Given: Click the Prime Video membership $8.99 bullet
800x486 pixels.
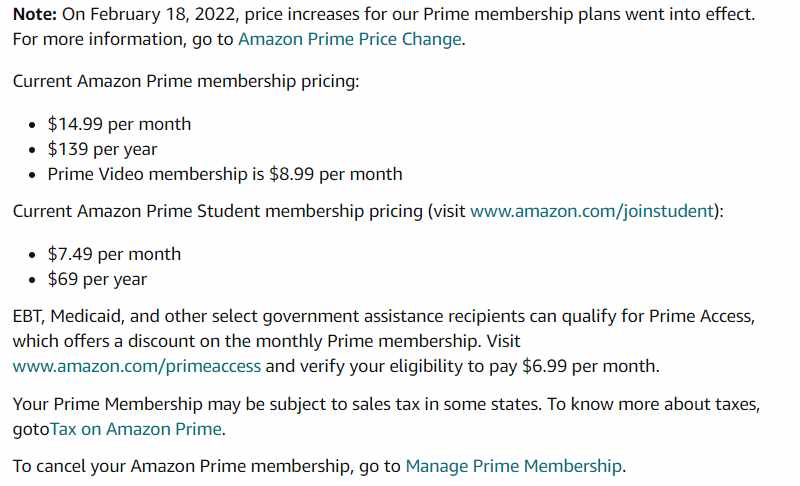Looking at the screenshot, I should [x=224, y=174].
